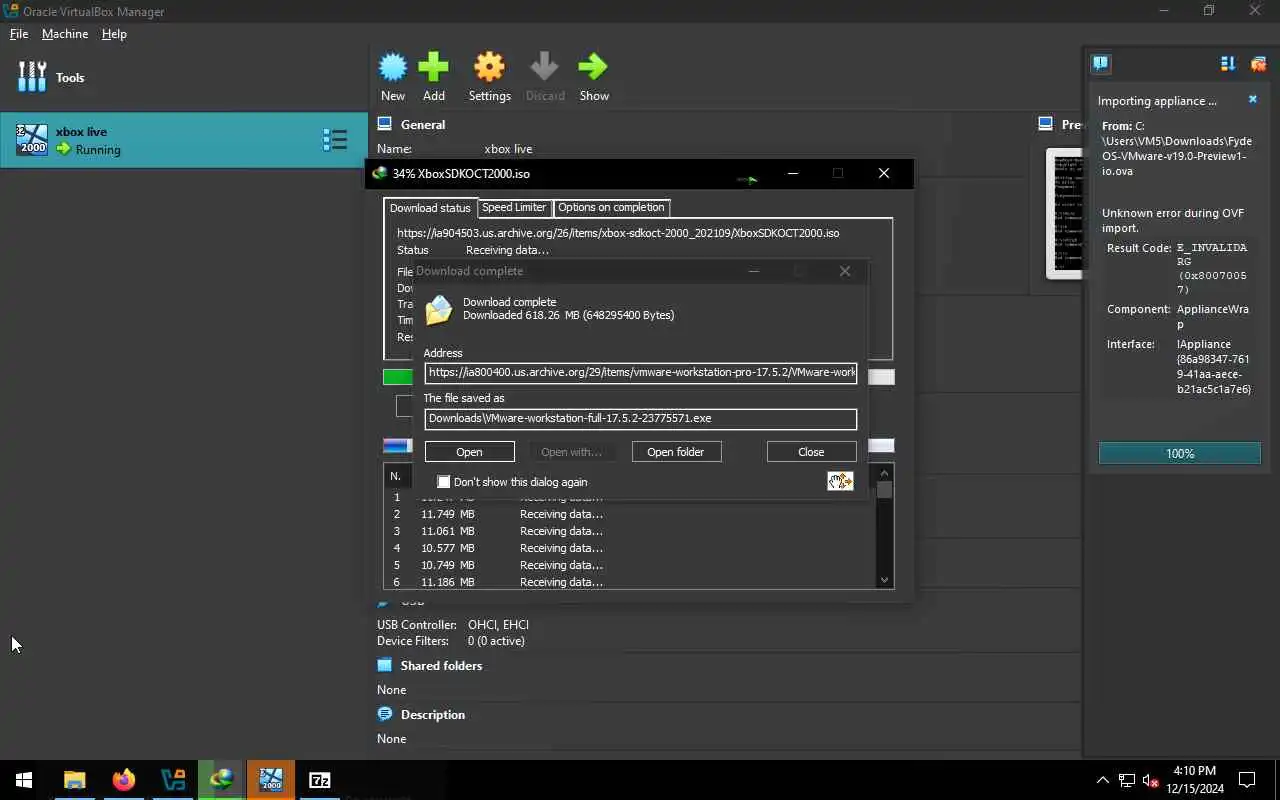The width and height of the screenshot is (1280, 800).
Task: Click the sort arrows icon in notification panel
Action: click(x=1227, y=63)
